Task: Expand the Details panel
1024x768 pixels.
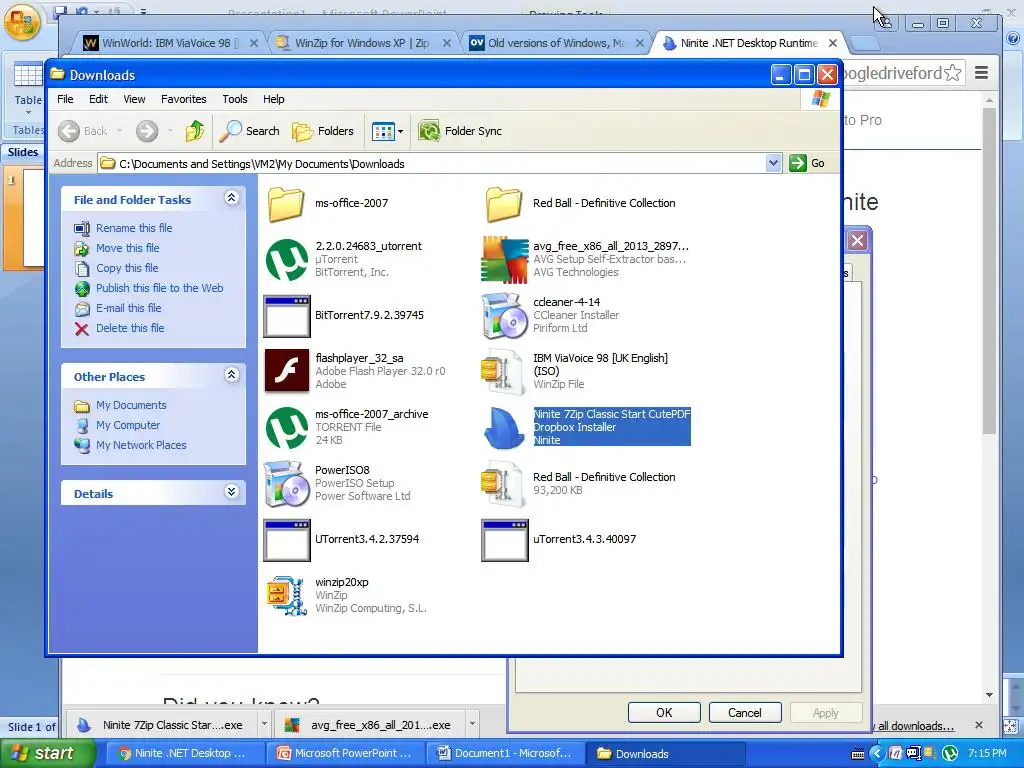Action: [x=231, y=492]
